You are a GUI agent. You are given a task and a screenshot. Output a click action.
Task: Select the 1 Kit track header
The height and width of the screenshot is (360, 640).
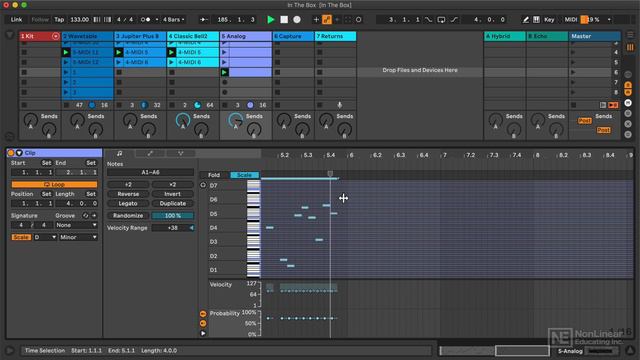pos(40,36)
